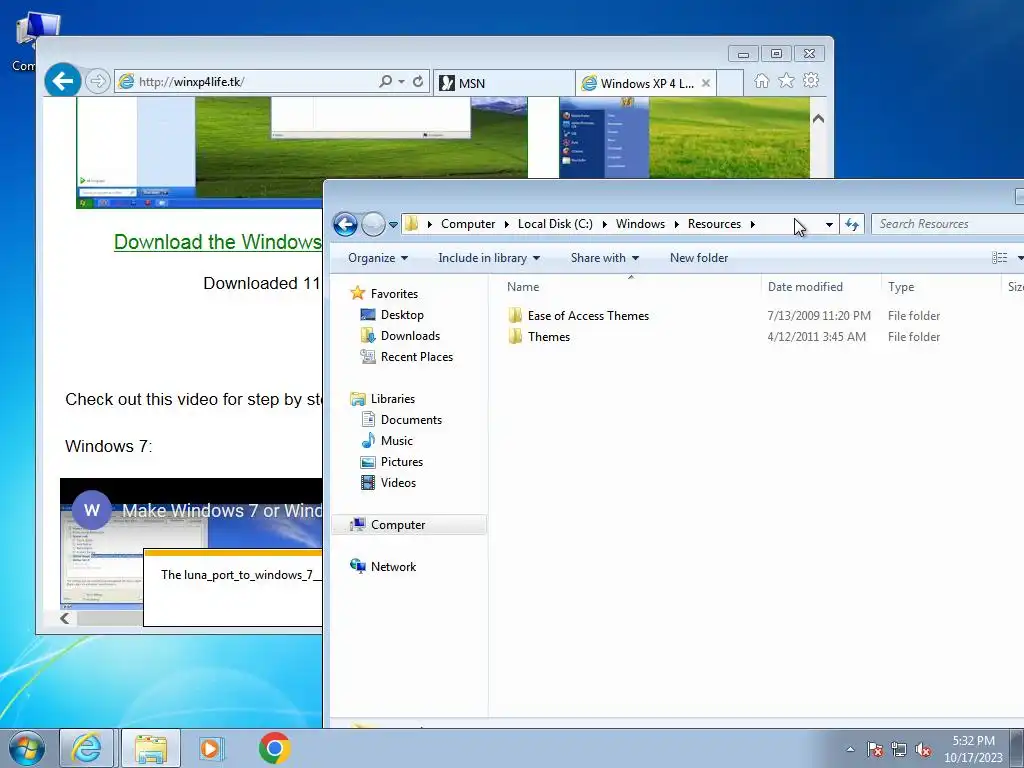The width and height of the screenshot is (1024, 768).
Task: Select Computer in the navigation pane
Action: [x=409, y=525]
